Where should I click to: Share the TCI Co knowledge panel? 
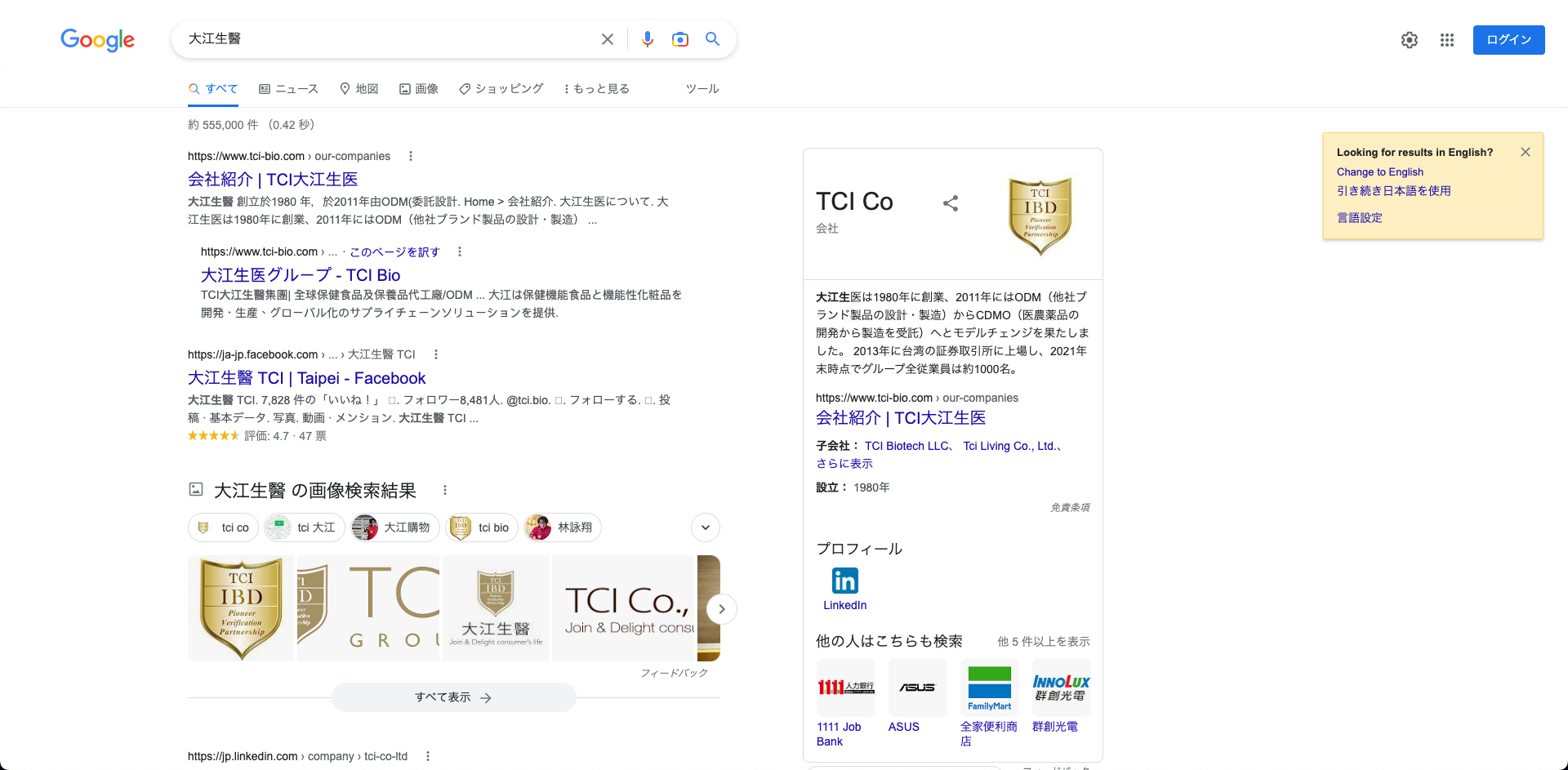pos(951,203)
